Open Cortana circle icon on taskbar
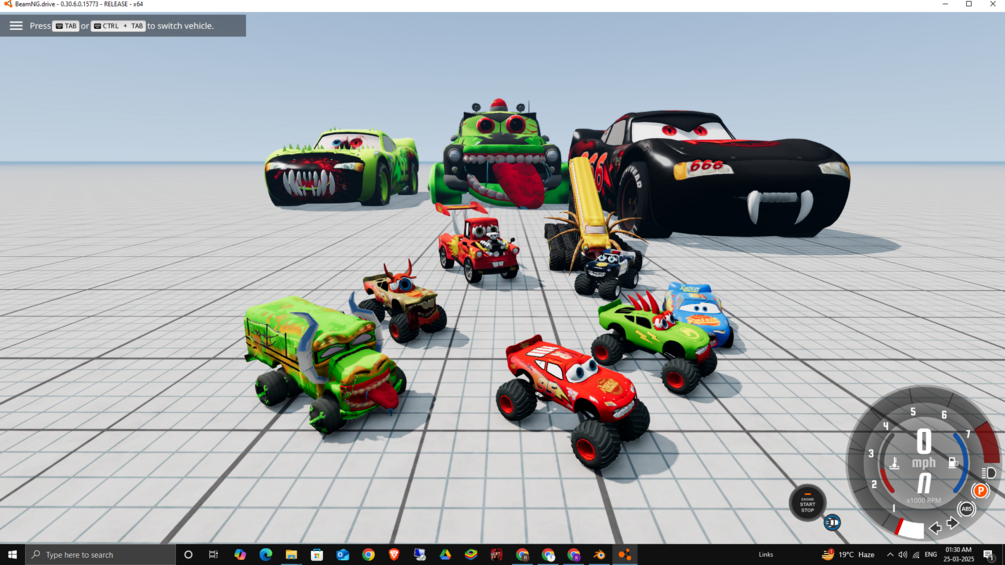This screenshot has width=1005, height=565. point(188,555)
